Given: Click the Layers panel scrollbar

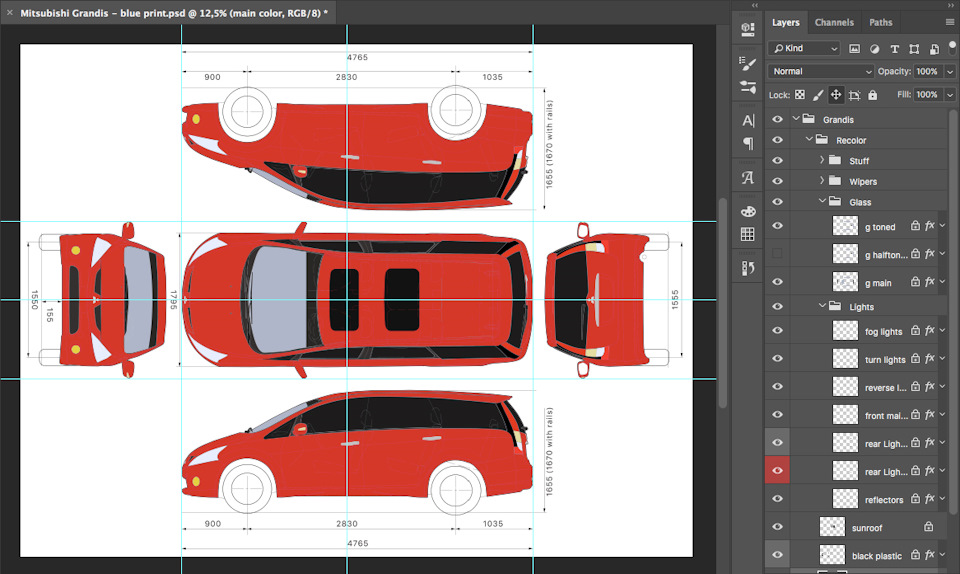Looking at the screenshot, I should coord(952,312).
